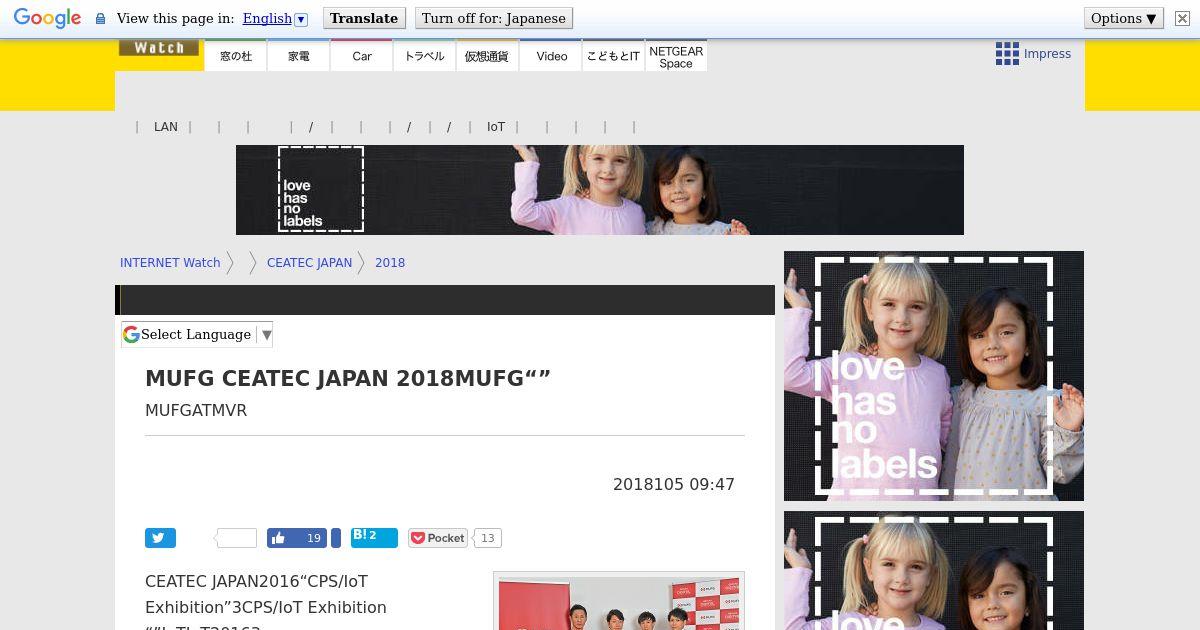Open the Options dropdown menu

(x=1124, y=18)
